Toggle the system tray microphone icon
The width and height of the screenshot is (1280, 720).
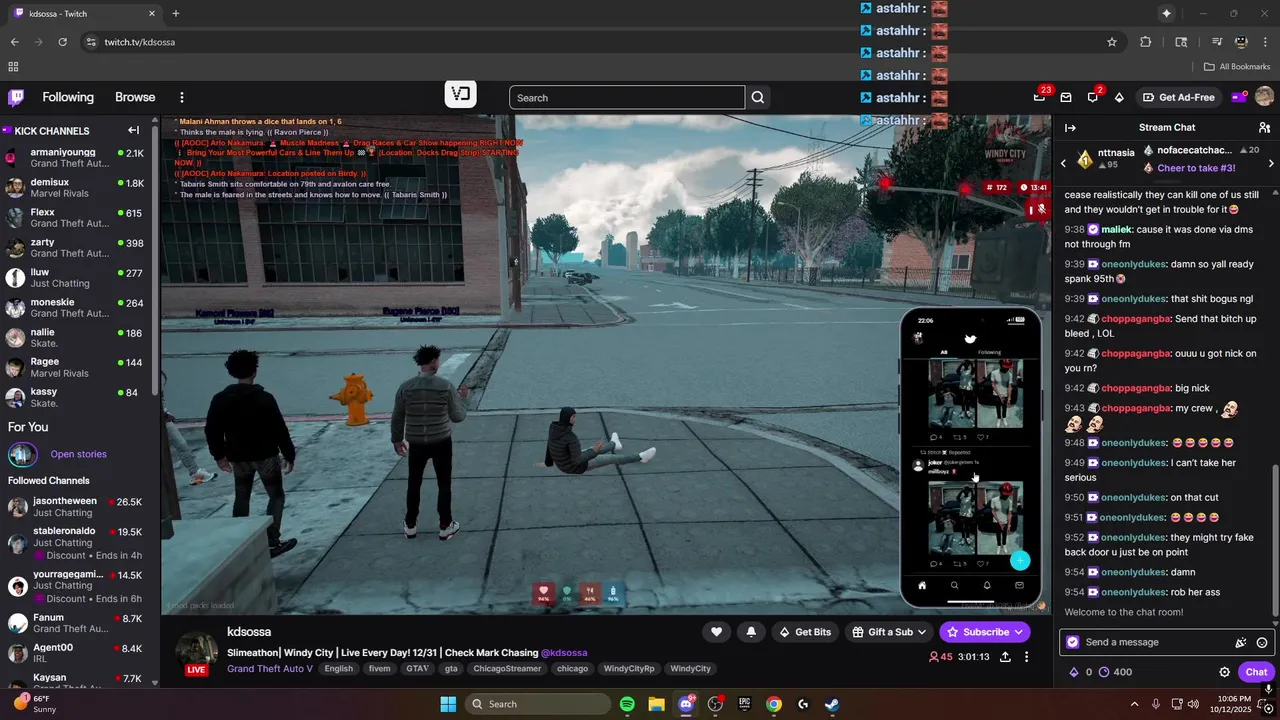tap(1156, 704)
